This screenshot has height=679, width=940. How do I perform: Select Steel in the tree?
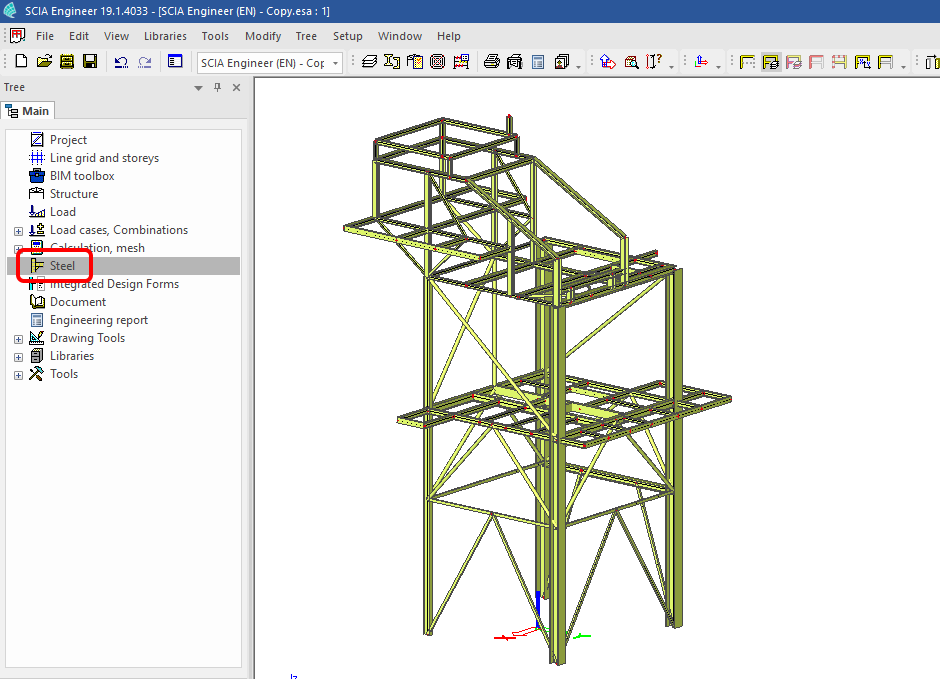point(62,266)
